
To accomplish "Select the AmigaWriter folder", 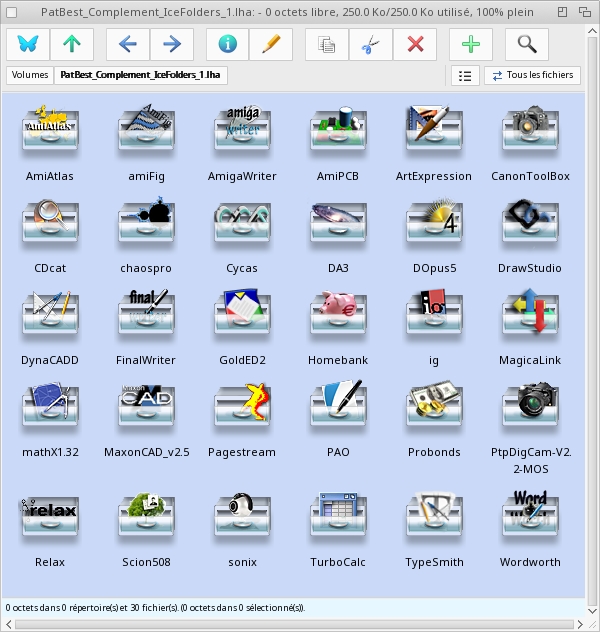I will tap(242, 133).
